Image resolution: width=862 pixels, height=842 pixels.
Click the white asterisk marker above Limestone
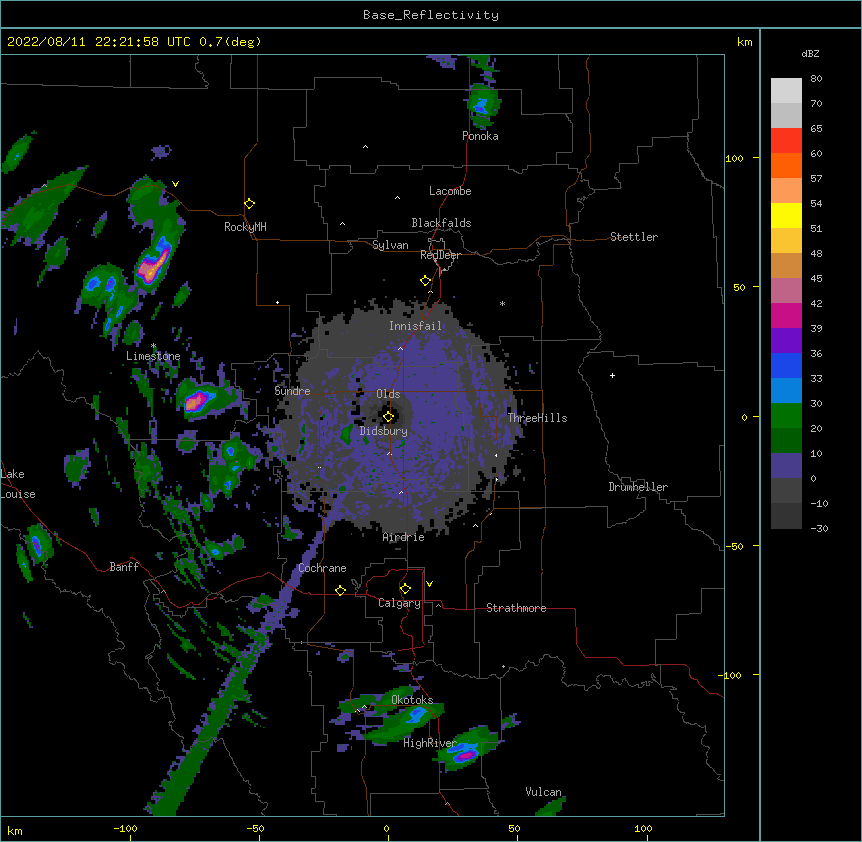(153, 346)
